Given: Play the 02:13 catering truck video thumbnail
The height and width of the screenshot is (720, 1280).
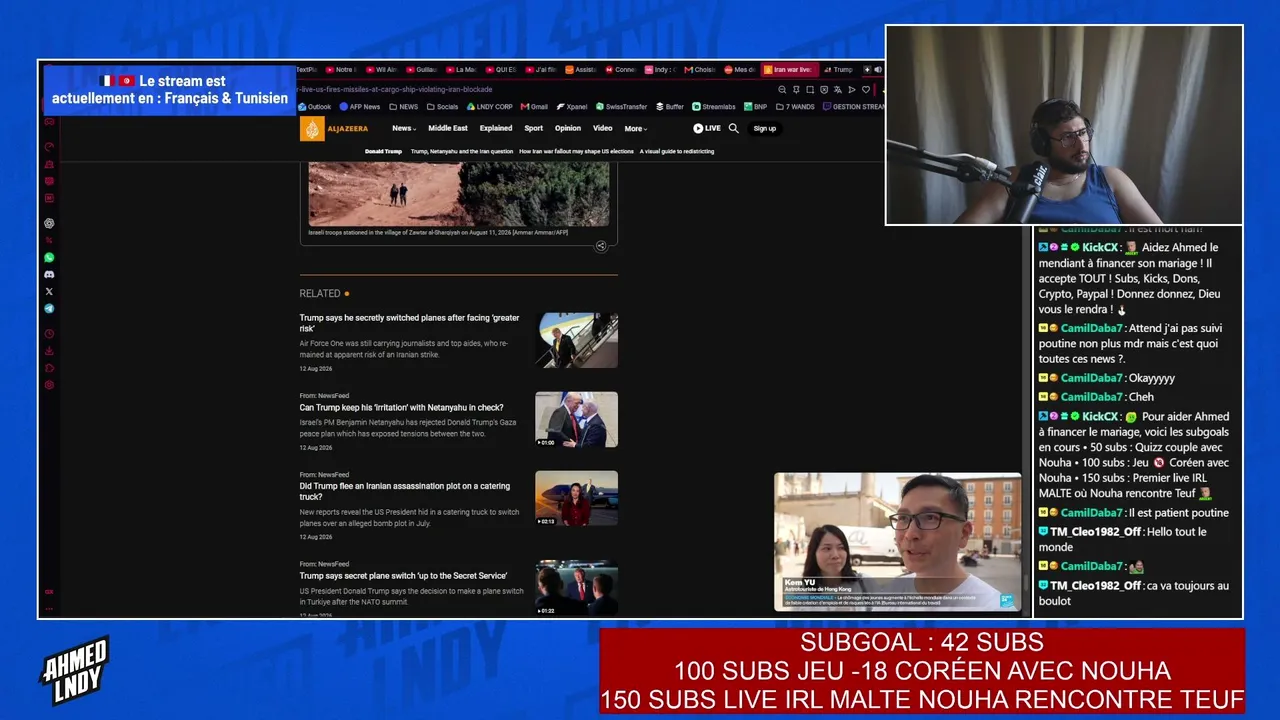Looking at the screenshot, I should 576,498.
